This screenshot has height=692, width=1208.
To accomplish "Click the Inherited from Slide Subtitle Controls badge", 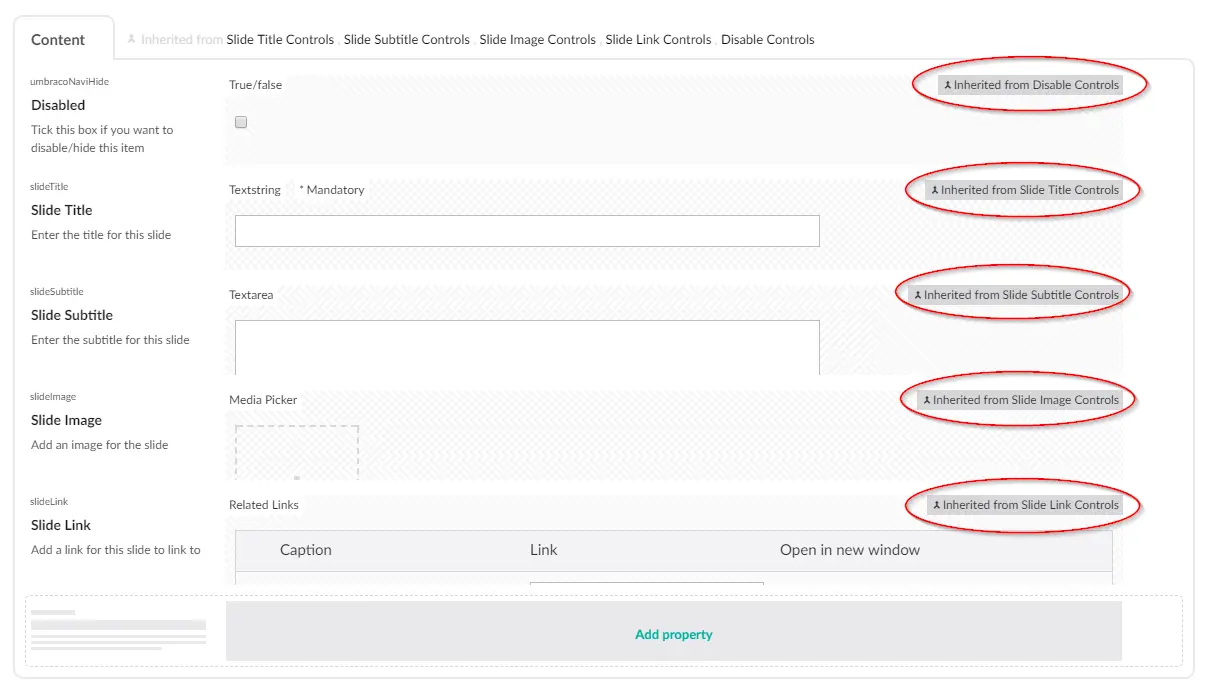I will coord(1015,295).
